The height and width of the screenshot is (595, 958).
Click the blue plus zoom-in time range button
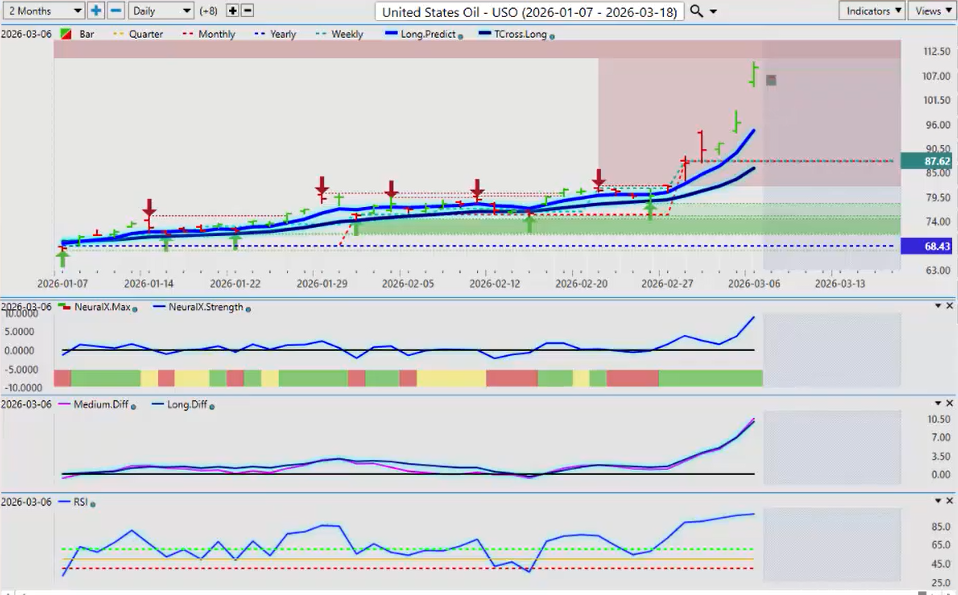pos(96,10)
